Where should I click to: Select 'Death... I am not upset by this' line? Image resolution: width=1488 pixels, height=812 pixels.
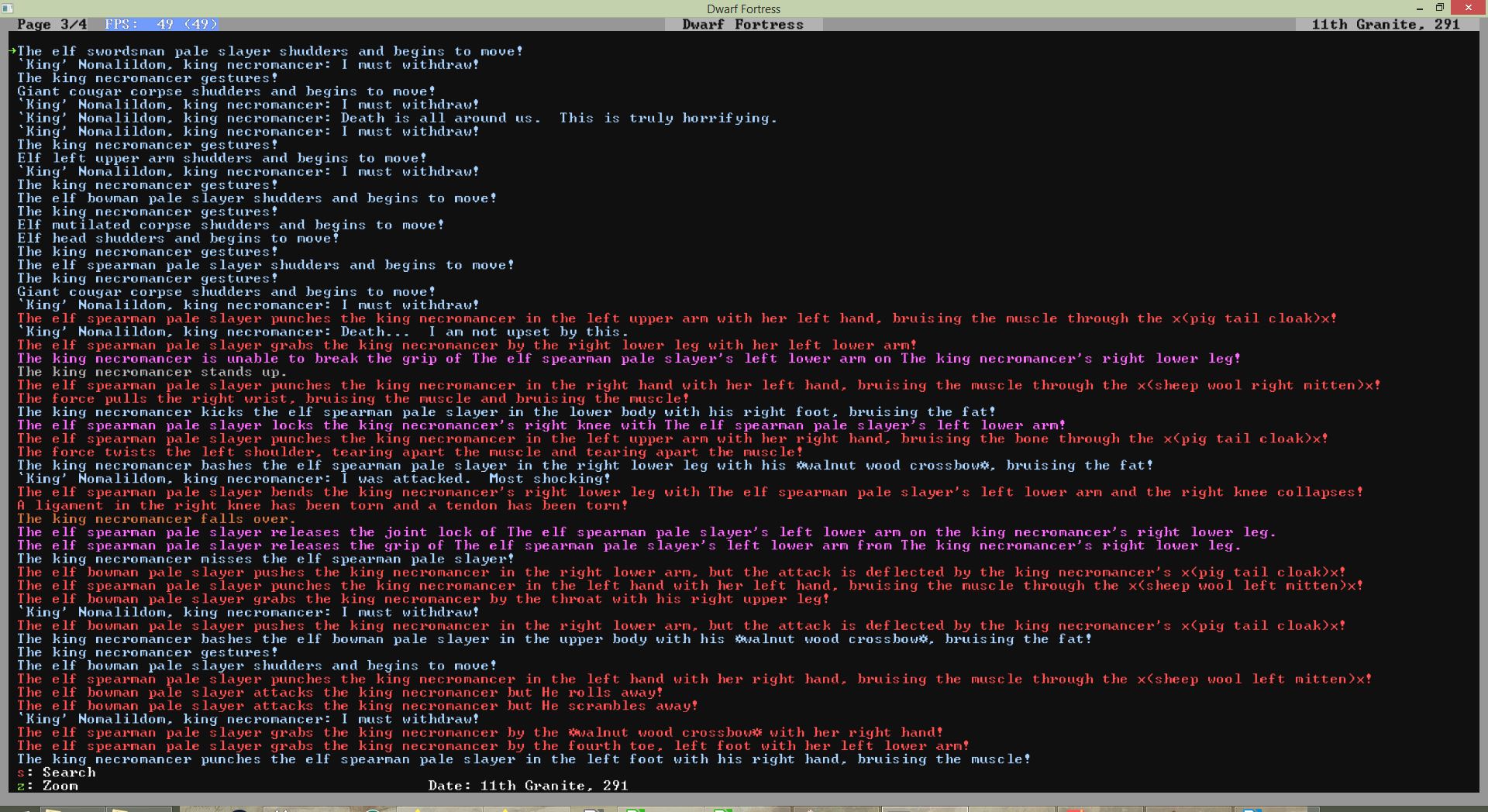pos(323,332)
